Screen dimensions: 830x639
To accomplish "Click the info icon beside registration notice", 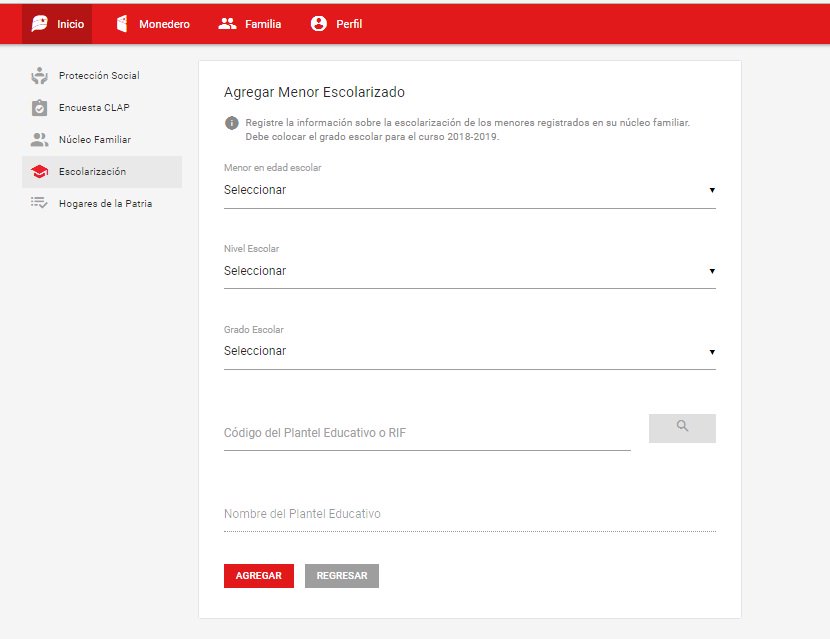I will tap(231, 123).
